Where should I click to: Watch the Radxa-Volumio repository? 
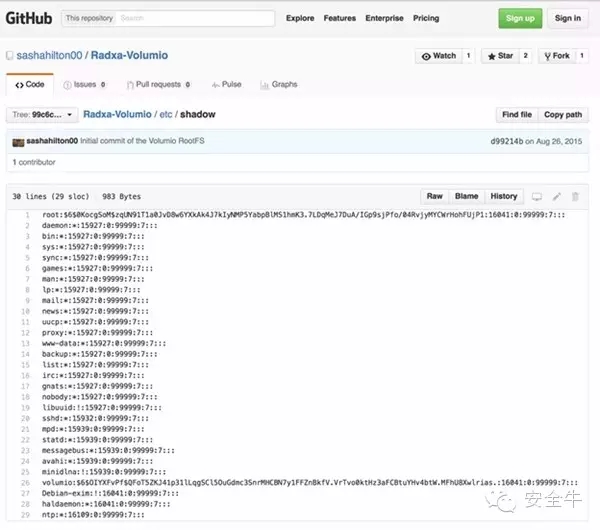[x=439, y=56]
